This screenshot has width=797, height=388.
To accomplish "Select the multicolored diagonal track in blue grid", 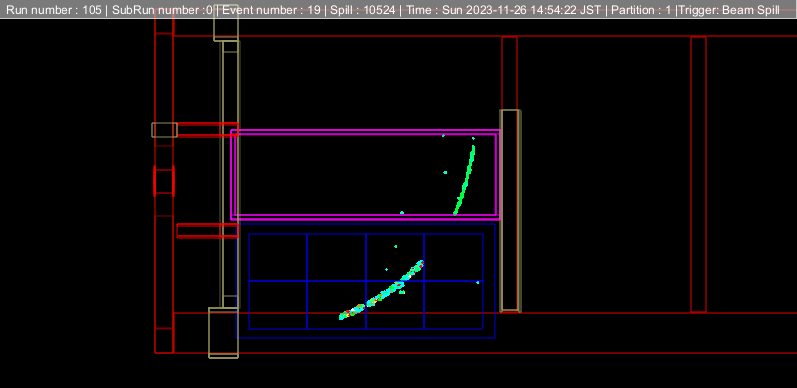I will [382, 290].
